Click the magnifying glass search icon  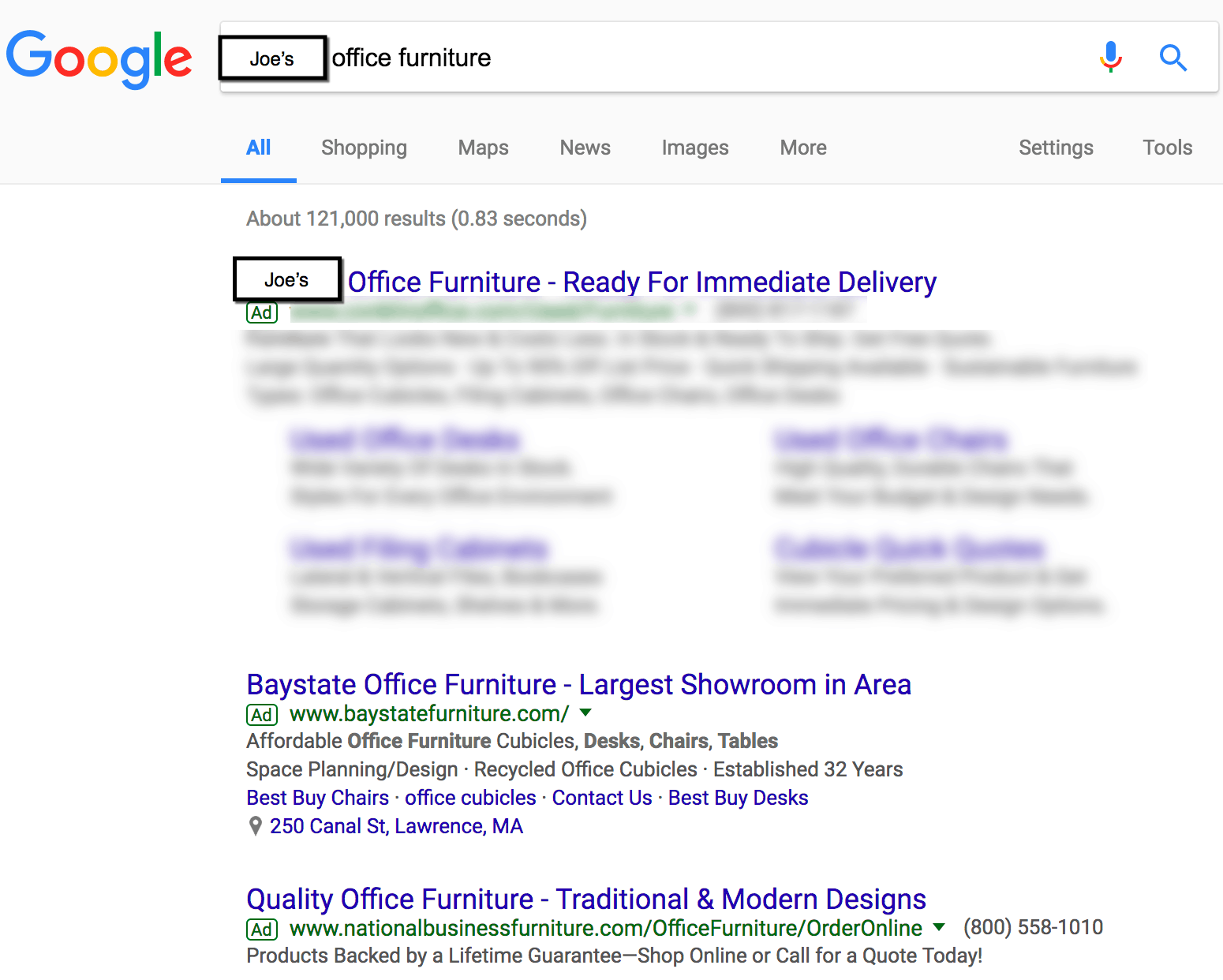pyautogui.click(x=1173, y=58)
